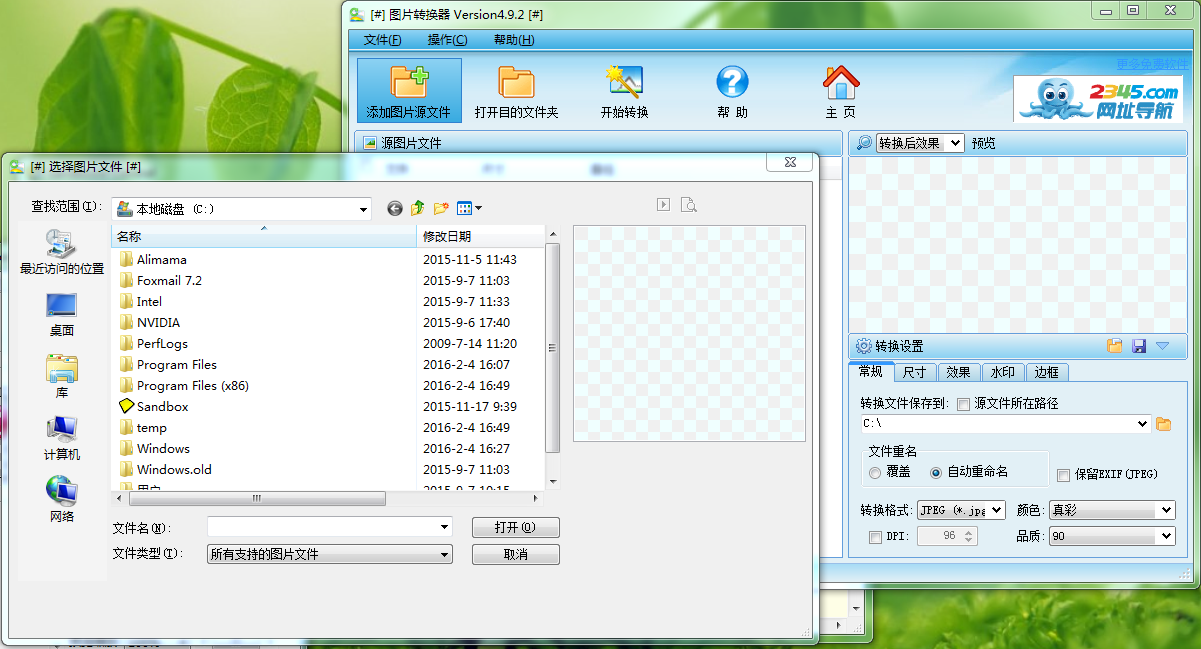
Task: Select the overwrite (覆盖) radio button
Action: coord(875,472)
